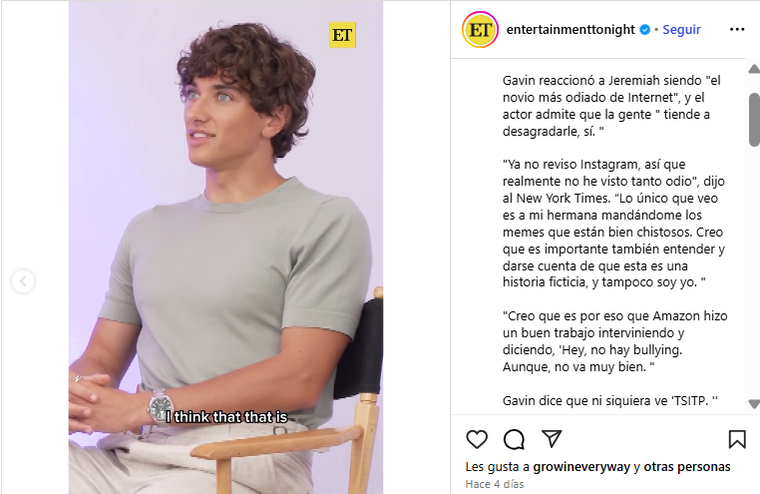Click the caption paragraph mentioning Amazon
Image resolution: width=760 pixels, height=494 pixels.
[615, 341]
